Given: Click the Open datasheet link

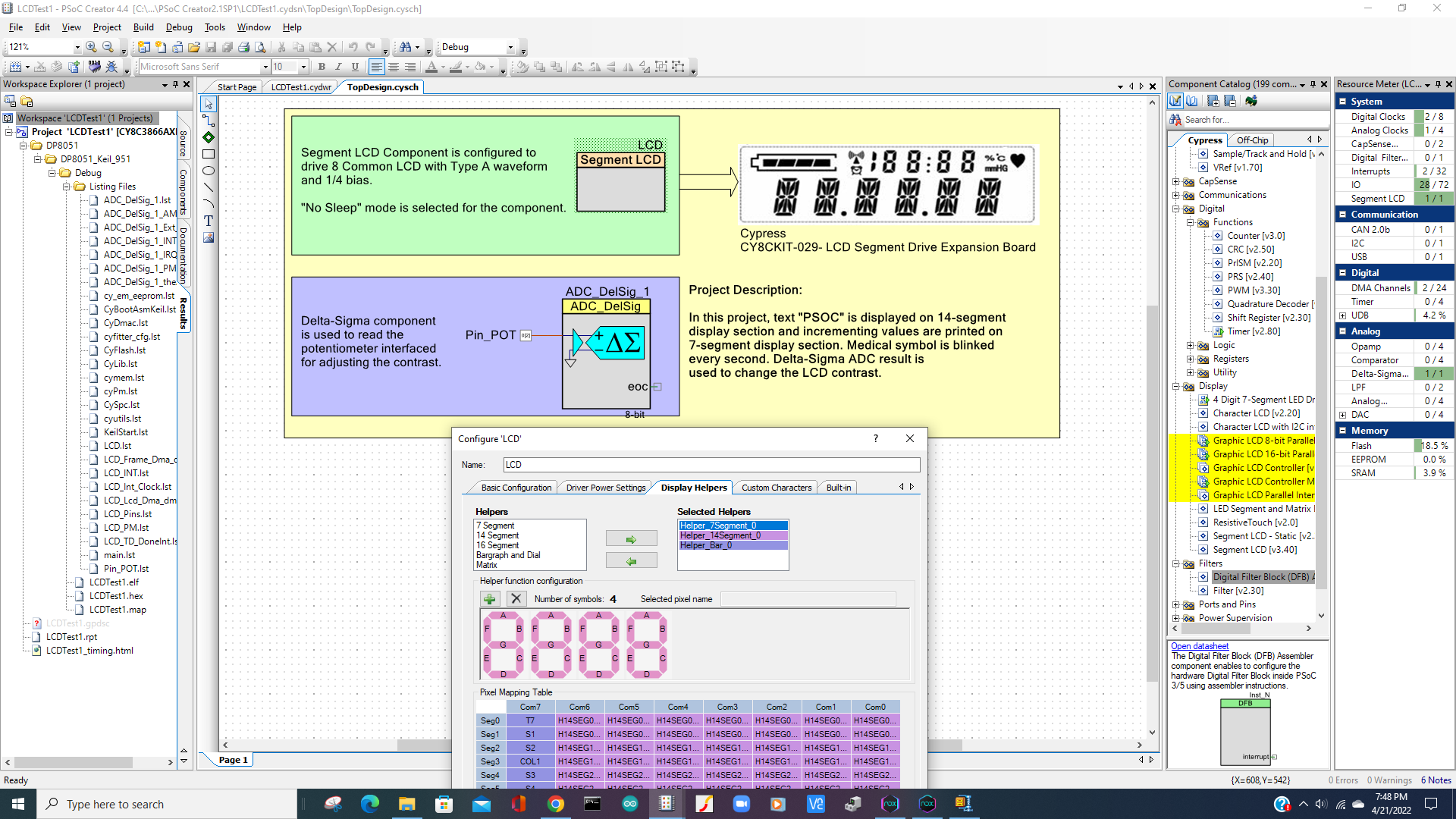Looking at the screenshot, I should pyautogui.click(x=1200, y=646).
